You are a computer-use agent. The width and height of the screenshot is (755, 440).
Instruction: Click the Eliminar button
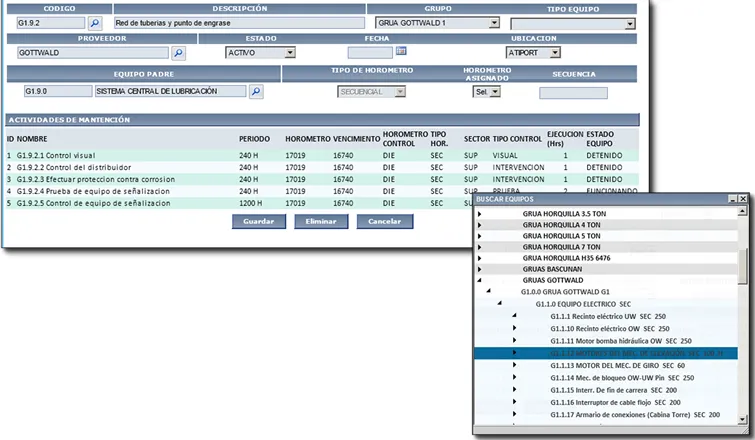(321, 221)
